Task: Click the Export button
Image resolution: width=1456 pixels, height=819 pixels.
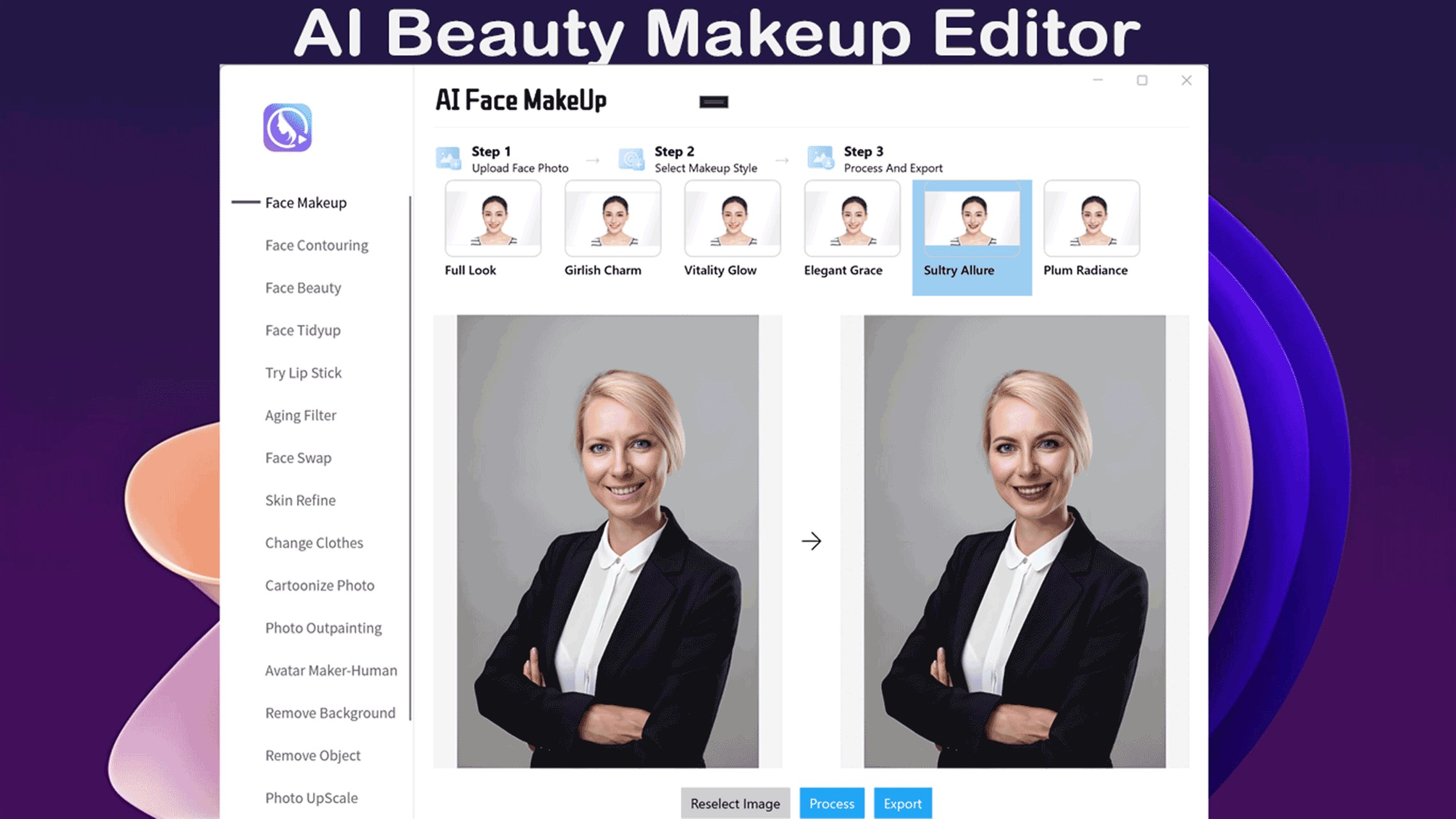Action: tap(903, 804)
